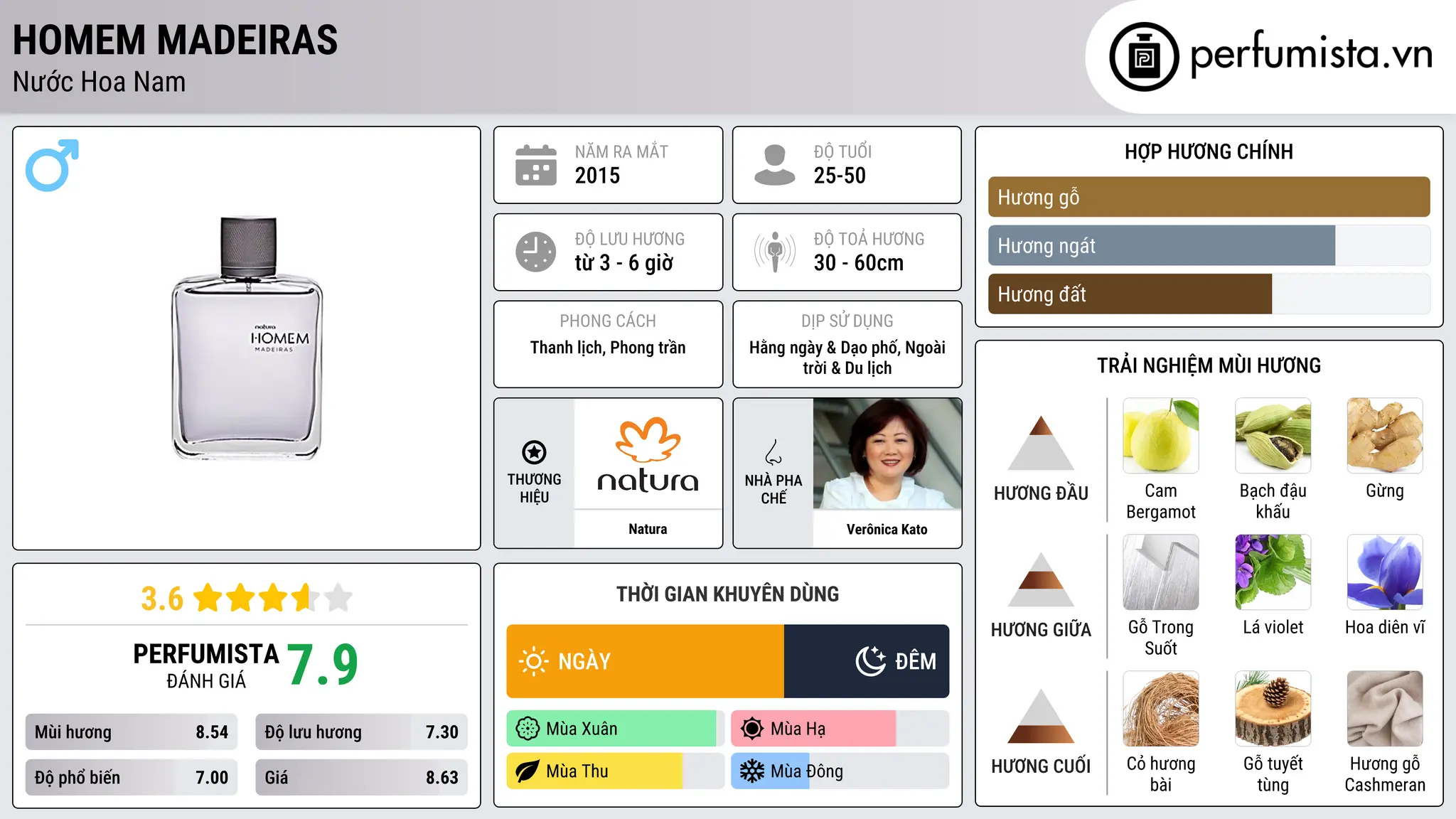Click the star badge icon above Thương hiệu
Viewport: 1456px width, 819px height.
[534, 452]
